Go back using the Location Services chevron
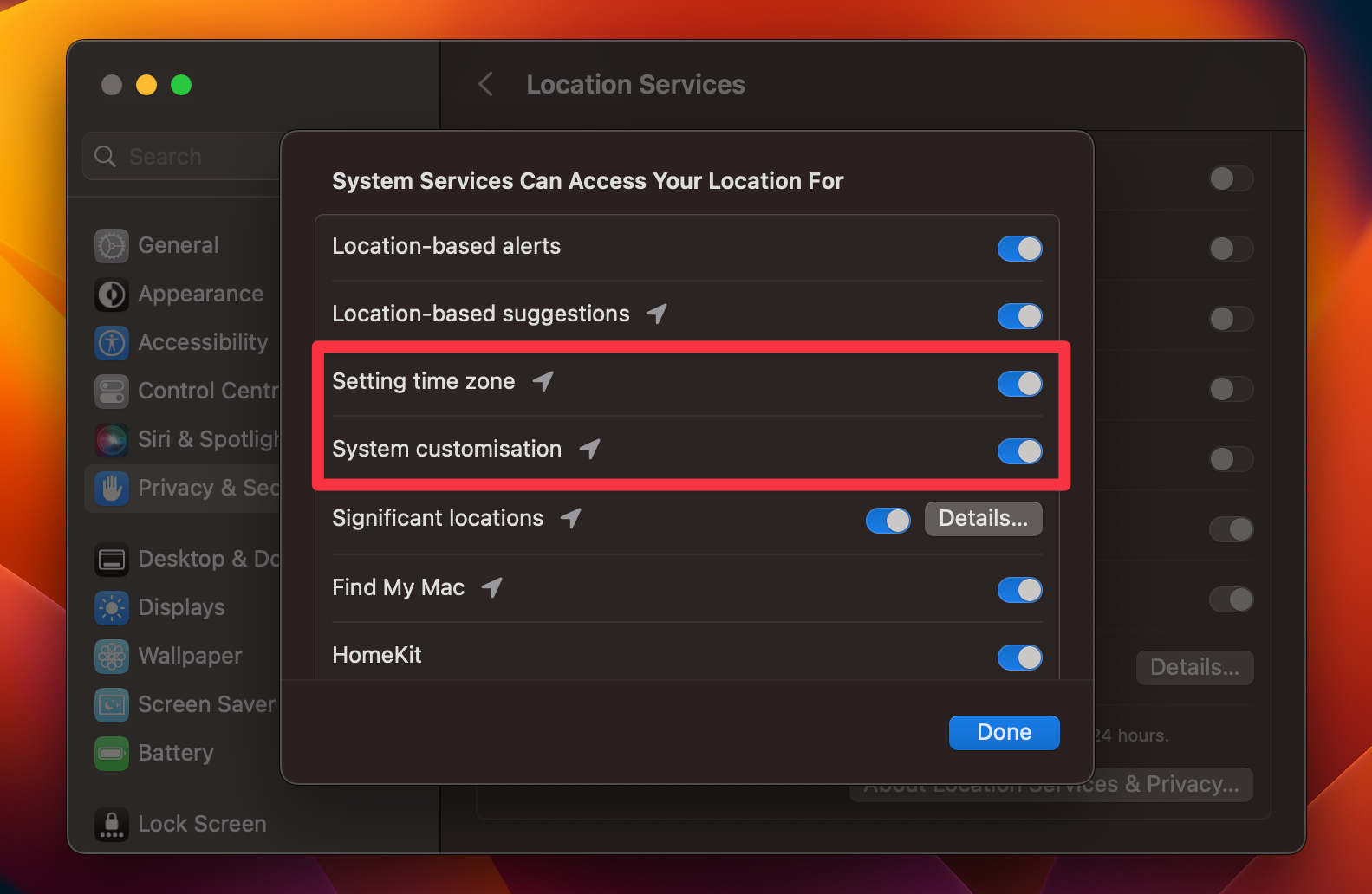This screenshot has width=1372, height=894. pos(484,84)
